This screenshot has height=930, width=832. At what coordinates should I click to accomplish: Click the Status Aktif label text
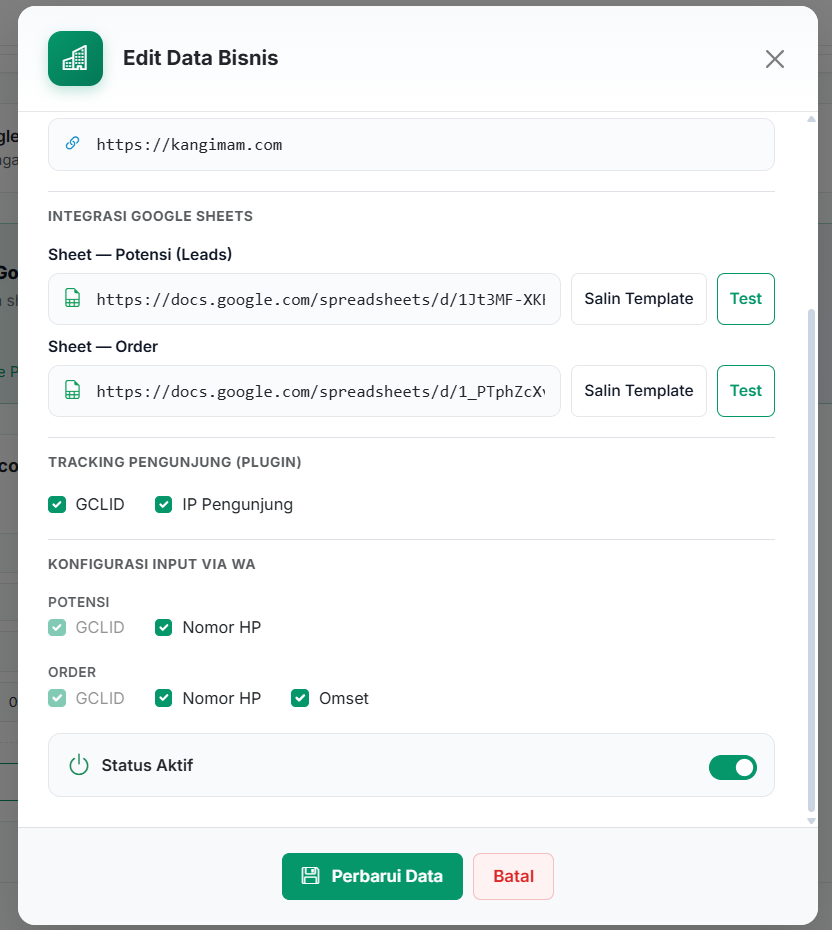[x=147, y=765]
